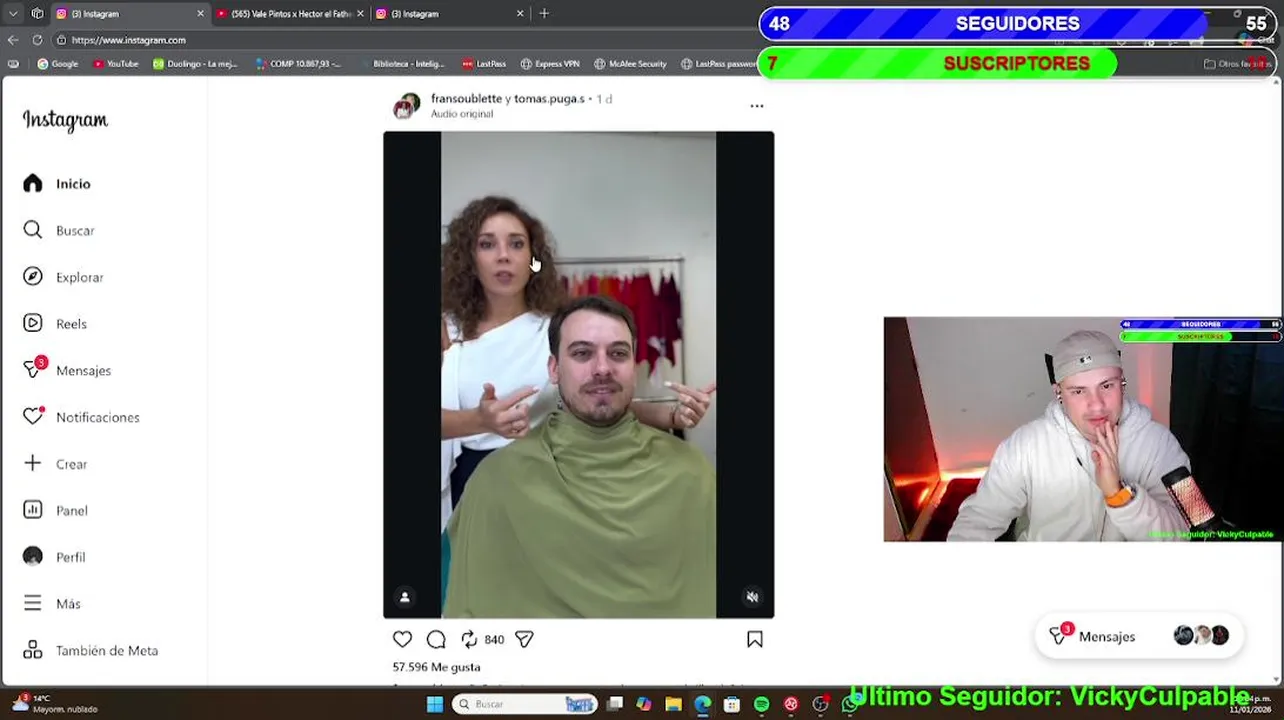
Task: Open Windows Start menu
Action: tap(435, 704)
